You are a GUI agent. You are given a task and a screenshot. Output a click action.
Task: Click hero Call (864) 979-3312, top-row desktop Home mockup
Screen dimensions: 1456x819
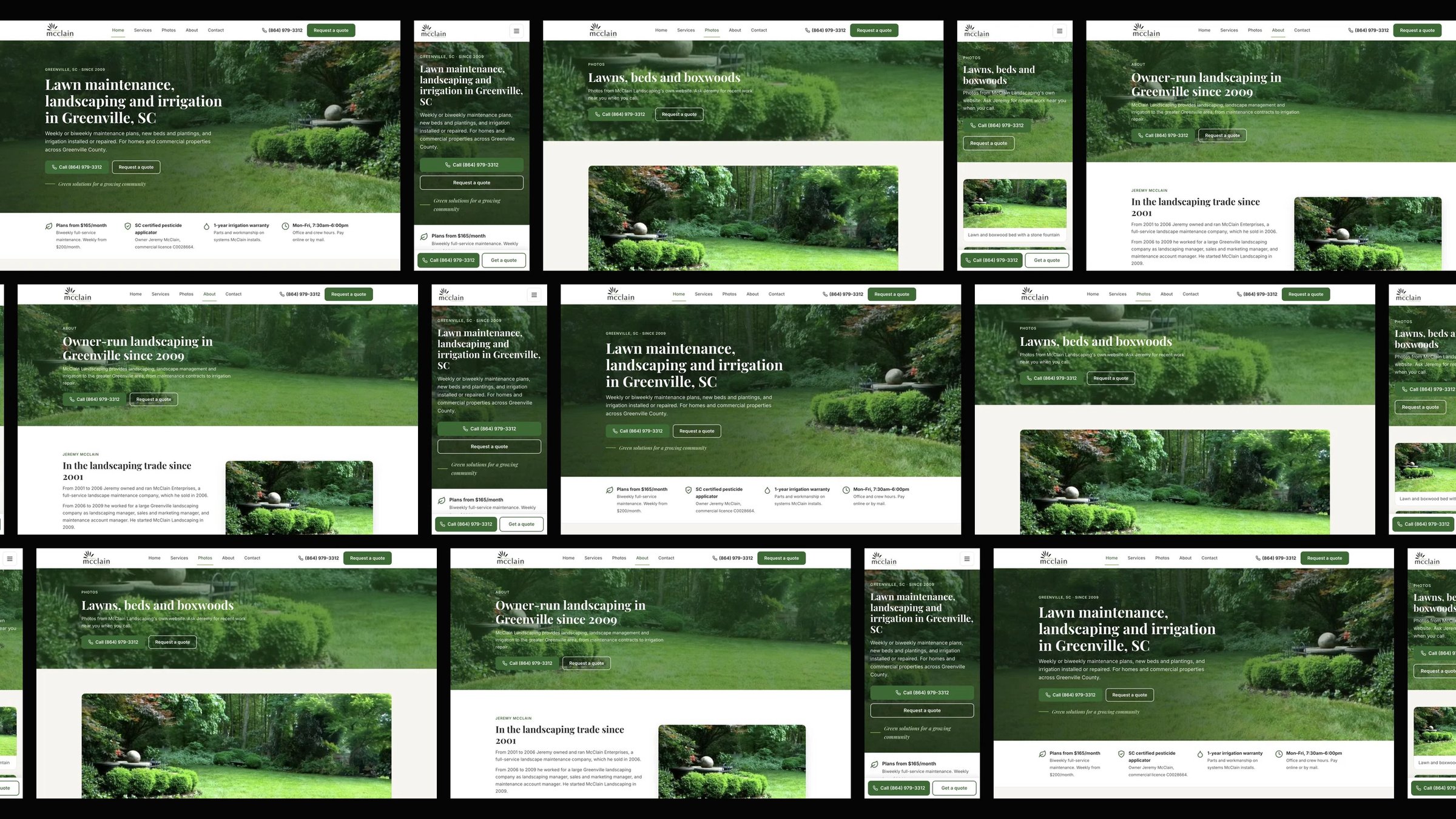tap(77, 167)
